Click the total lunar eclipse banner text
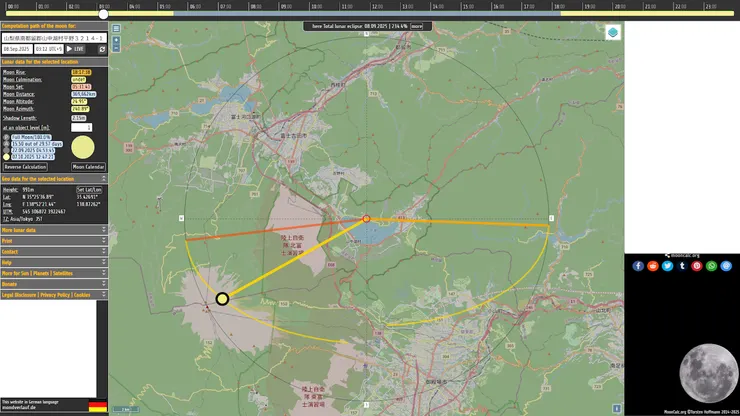 (360, 26)
